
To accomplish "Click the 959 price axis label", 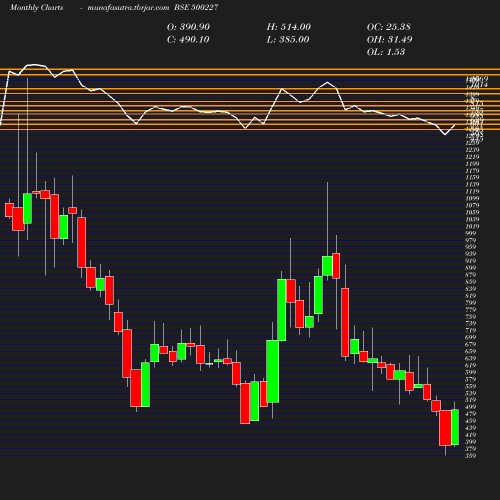I will click(x=471, y=247).
